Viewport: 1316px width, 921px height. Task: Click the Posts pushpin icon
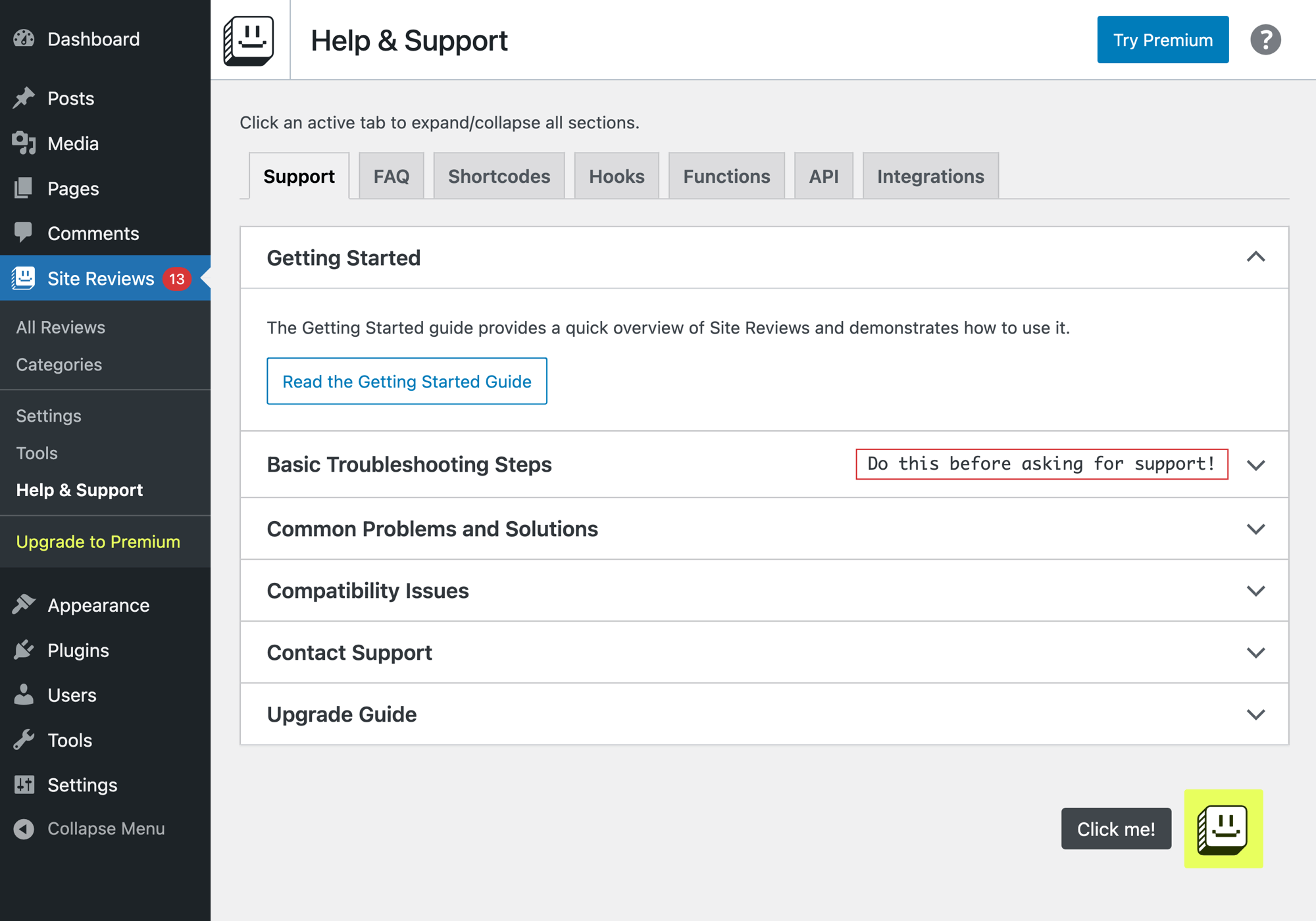[x=24, y=98]
